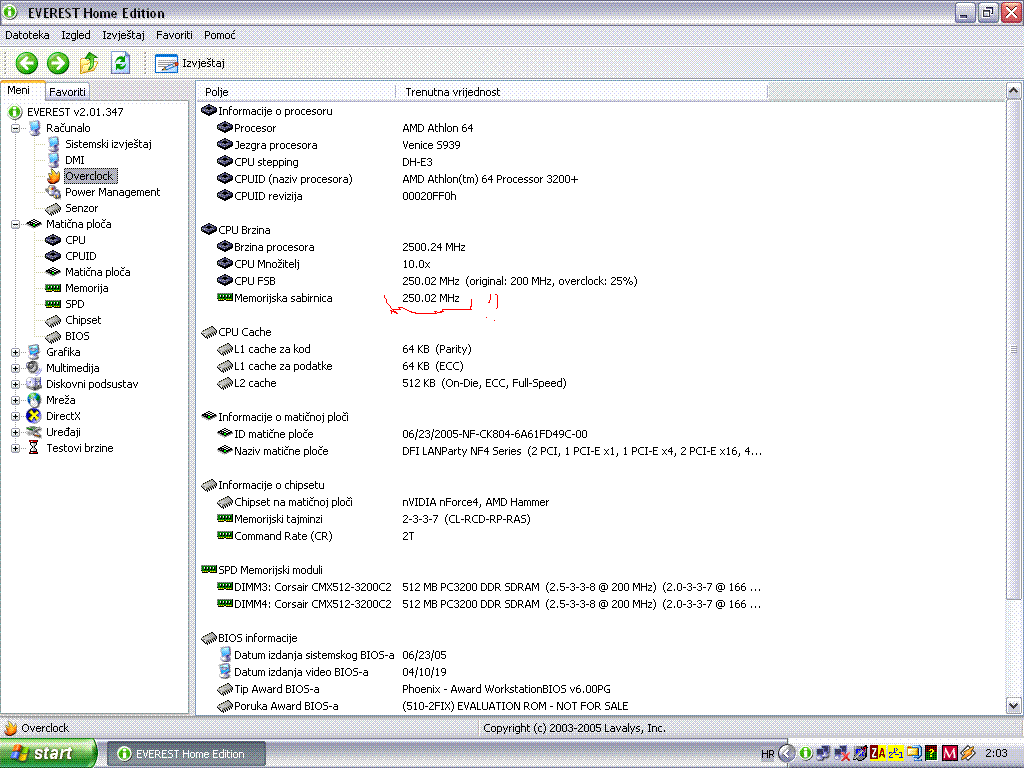Expand the Diskovni podsustav node
The width and height of the screenshot is (1024, 768).
[x=16, y=384]
